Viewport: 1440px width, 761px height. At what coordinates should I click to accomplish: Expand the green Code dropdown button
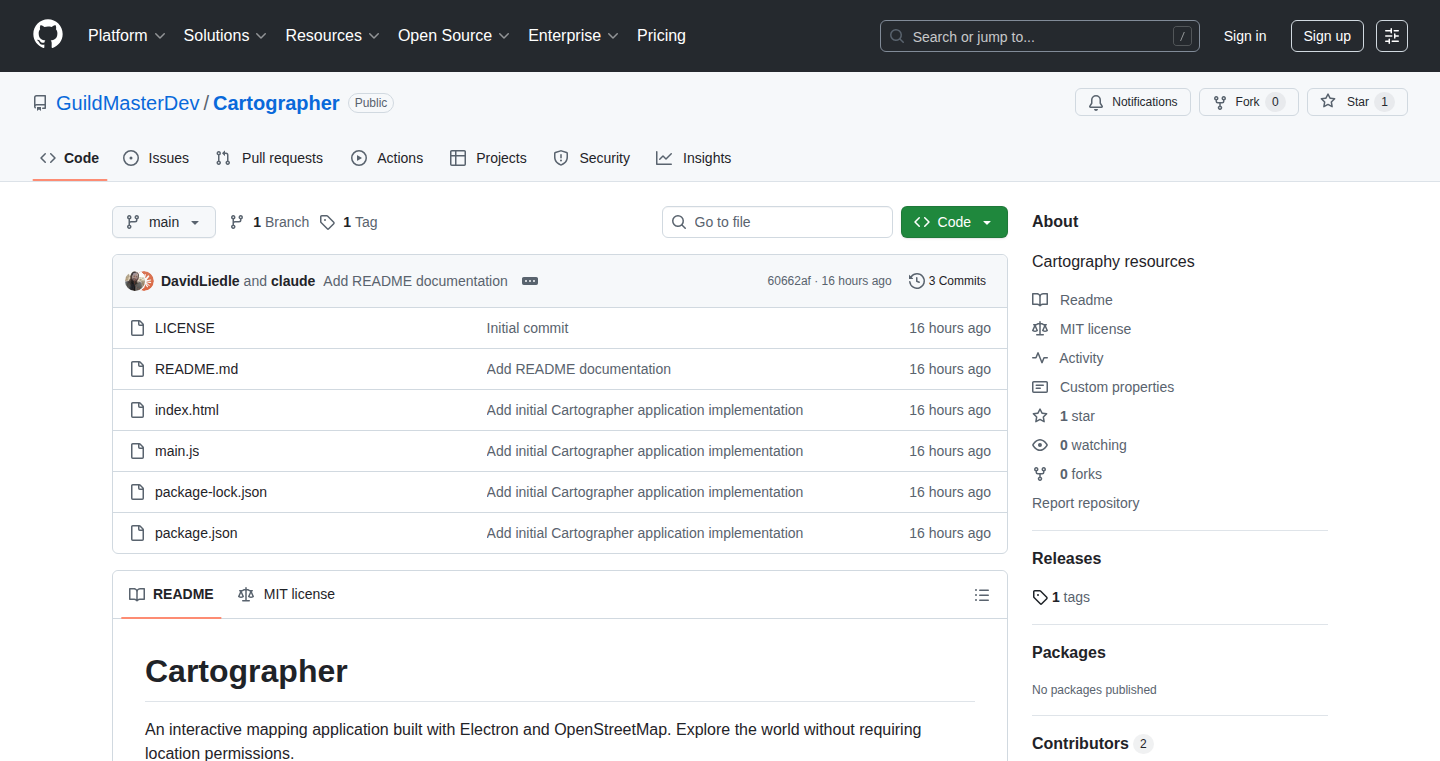[954, 222]
